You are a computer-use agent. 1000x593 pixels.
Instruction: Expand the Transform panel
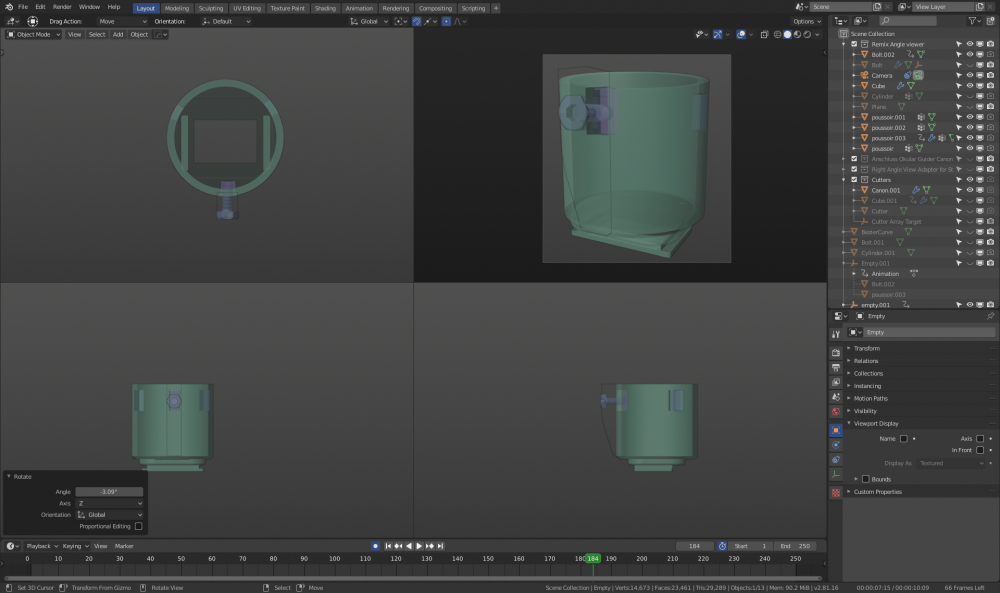click(x=866, y=348)
